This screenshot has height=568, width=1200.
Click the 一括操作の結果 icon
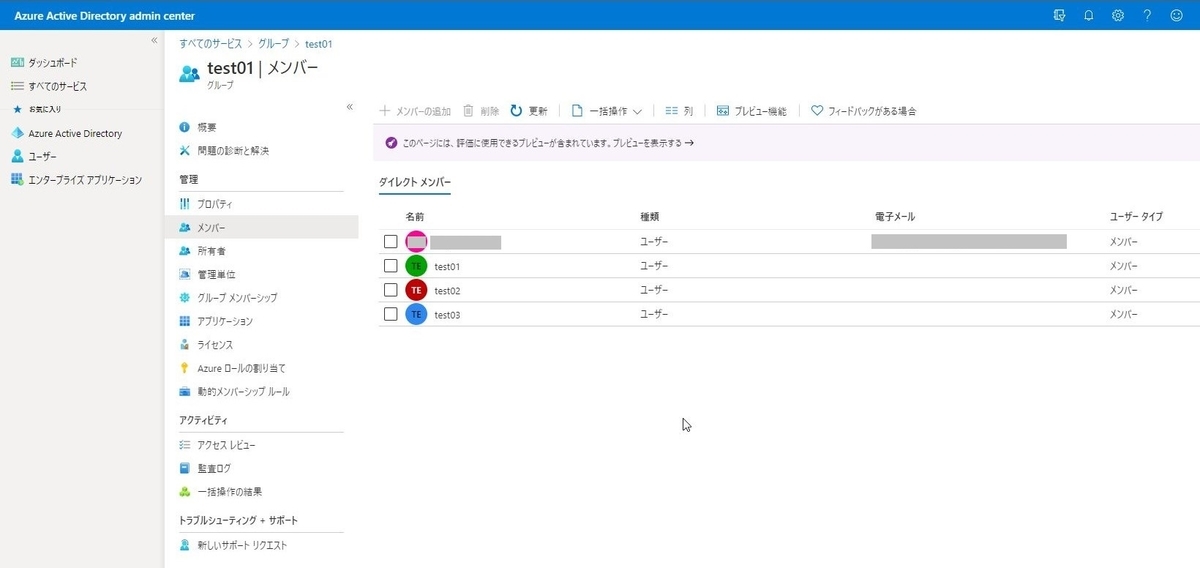pyautogui.click(x=184, y=491)
